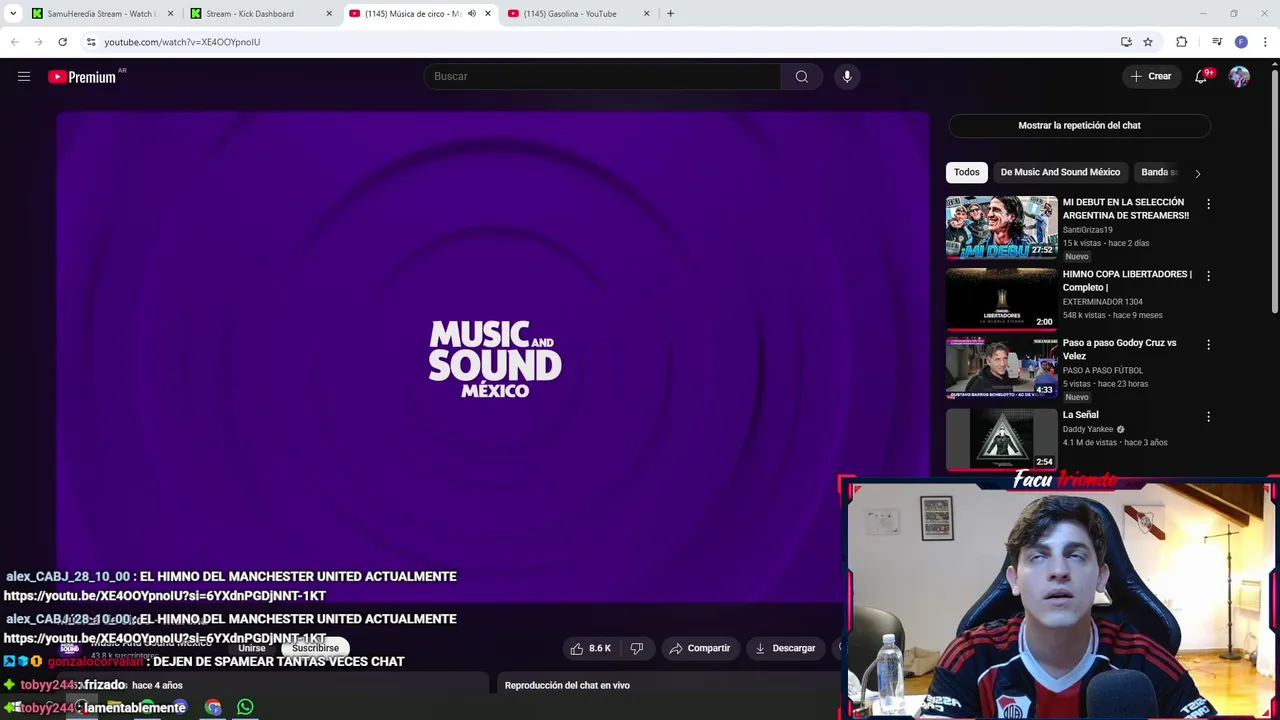Go to YouTube Premium home logo
The width and height of the screenshot is (1280, 720).
pos(82,77)
